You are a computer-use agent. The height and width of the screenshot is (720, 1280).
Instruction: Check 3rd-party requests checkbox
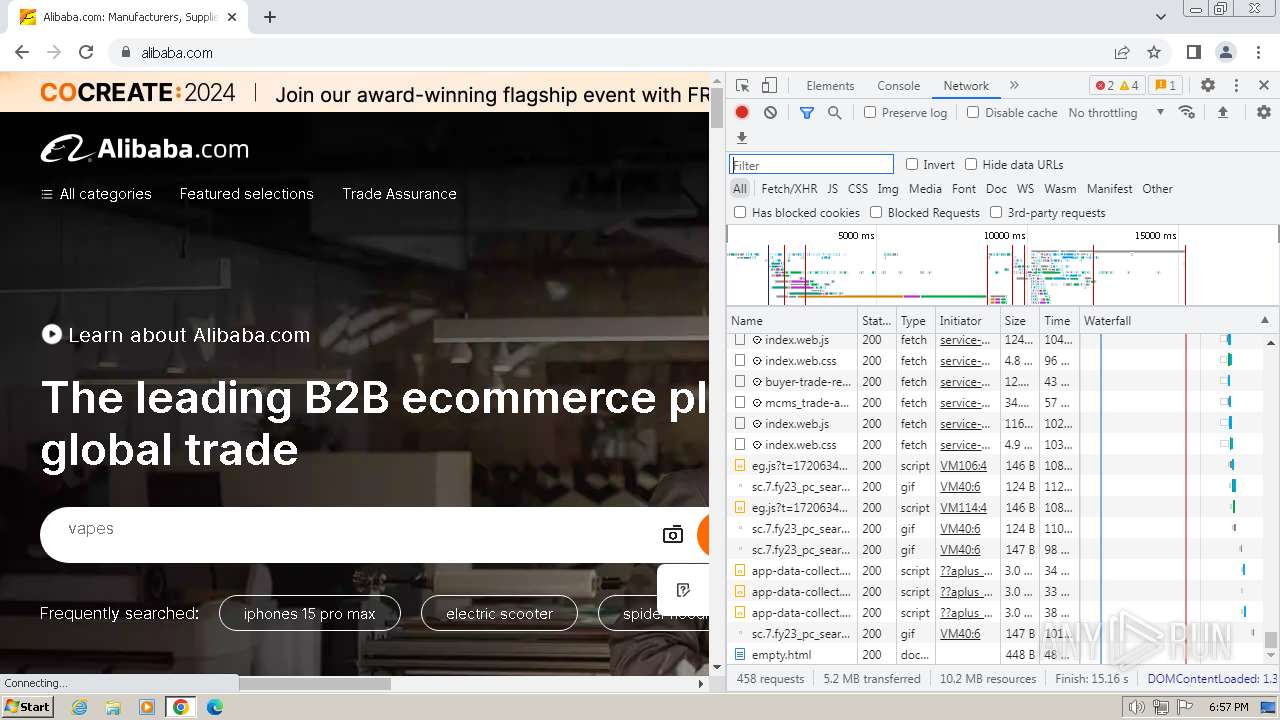(x=996, y=212)
